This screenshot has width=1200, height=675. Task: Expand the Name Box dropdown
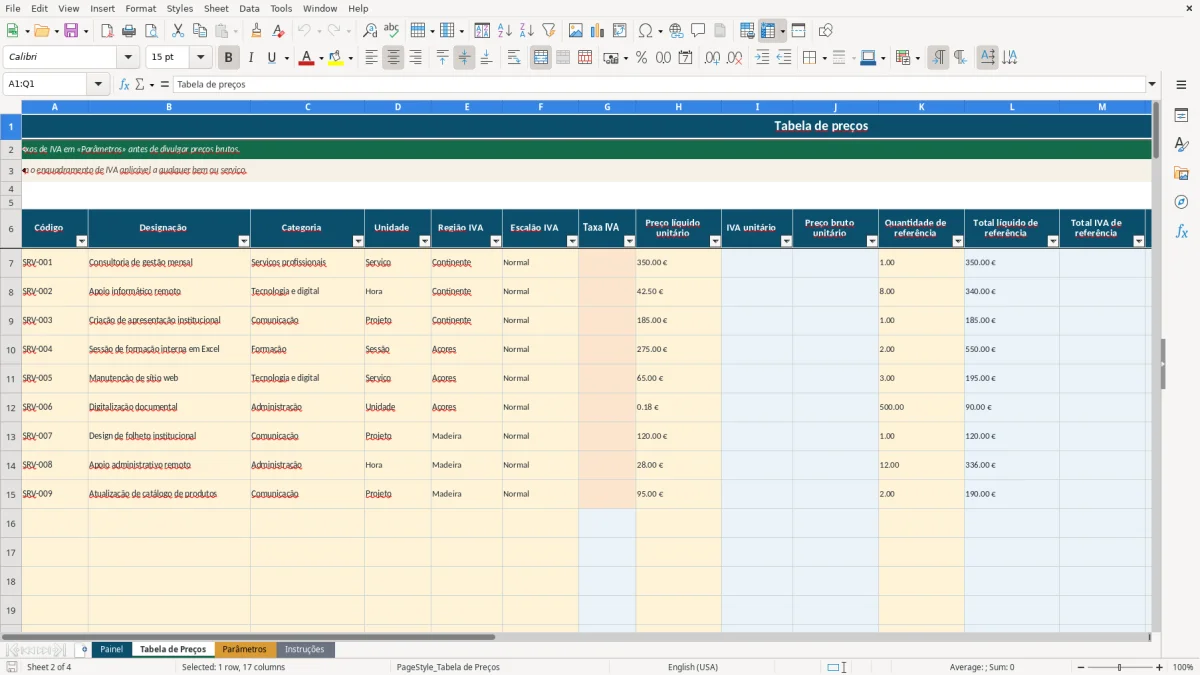[98, 84]
